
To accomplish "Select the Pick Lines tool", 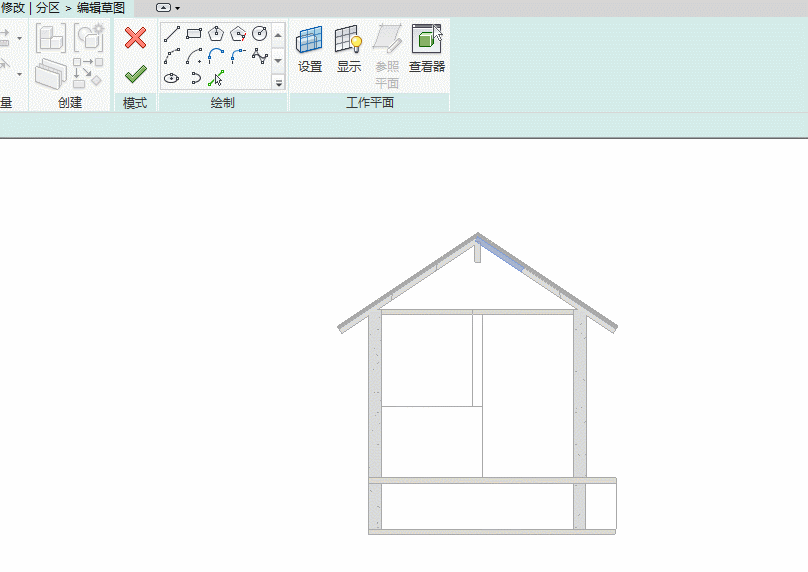I will coord(216,77).
